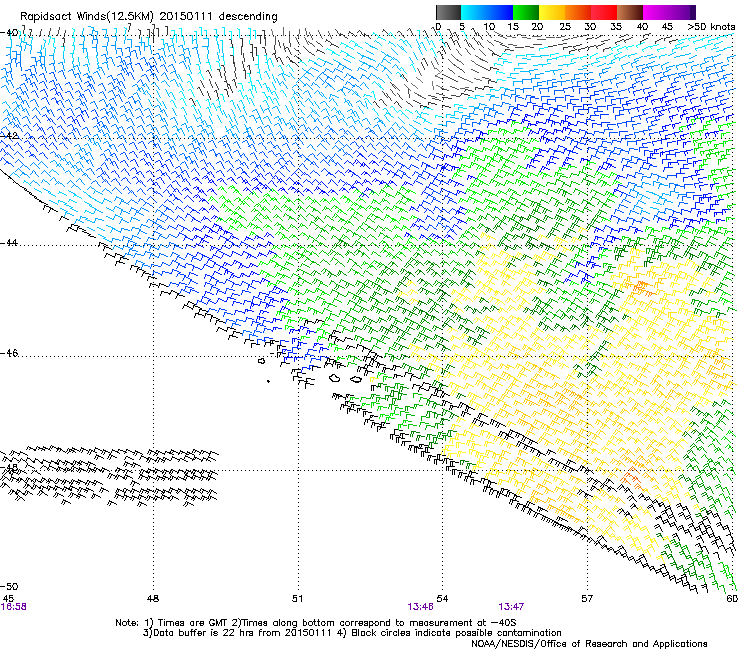This screenshot has height=650, width=740.
Task: Click the purple '13:47' time stamp
Action: [511, 607]
